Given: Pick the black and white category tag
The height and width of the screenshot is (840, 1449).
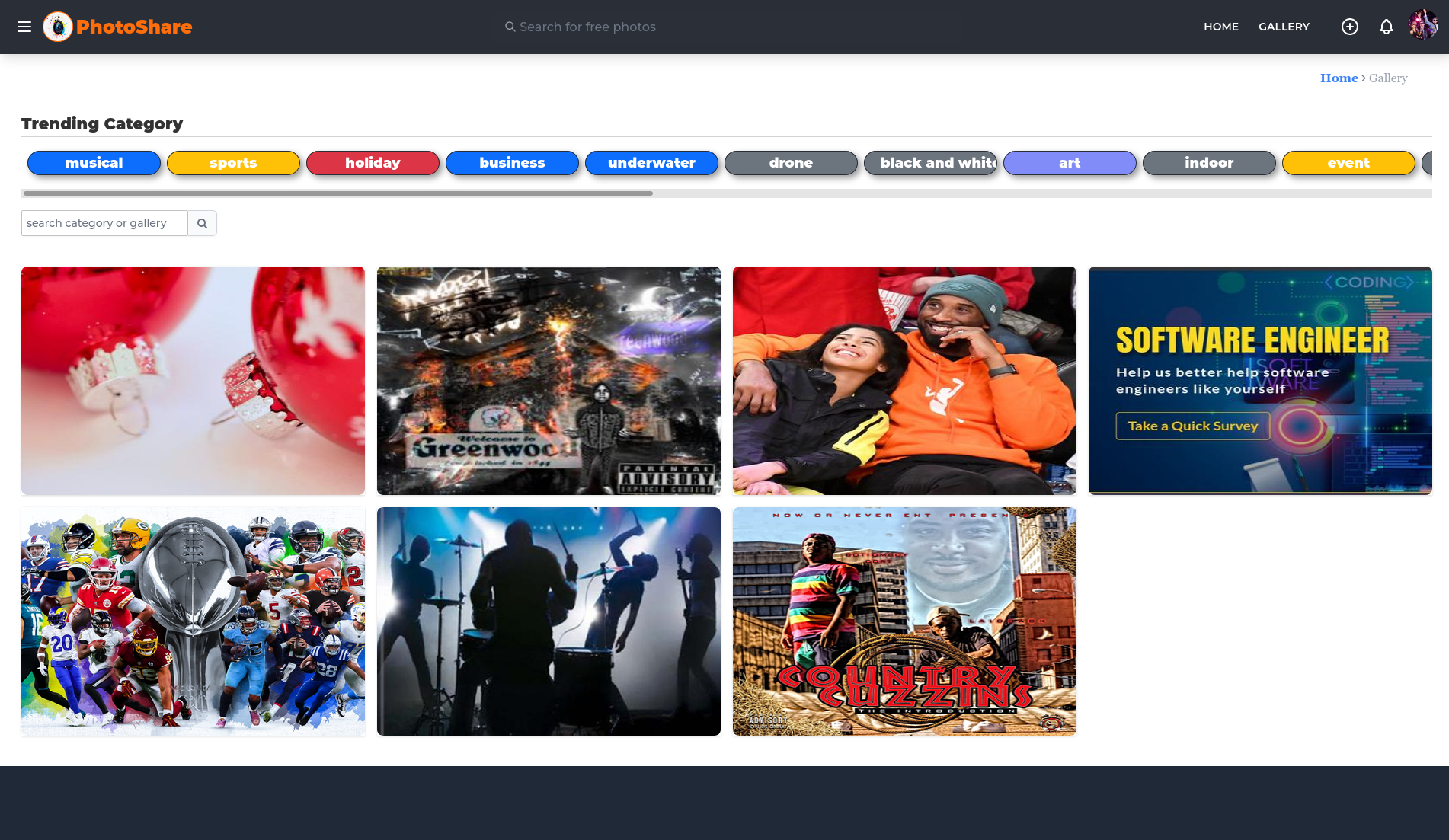Looking at the screenshot, I should (x=930, y=163).
